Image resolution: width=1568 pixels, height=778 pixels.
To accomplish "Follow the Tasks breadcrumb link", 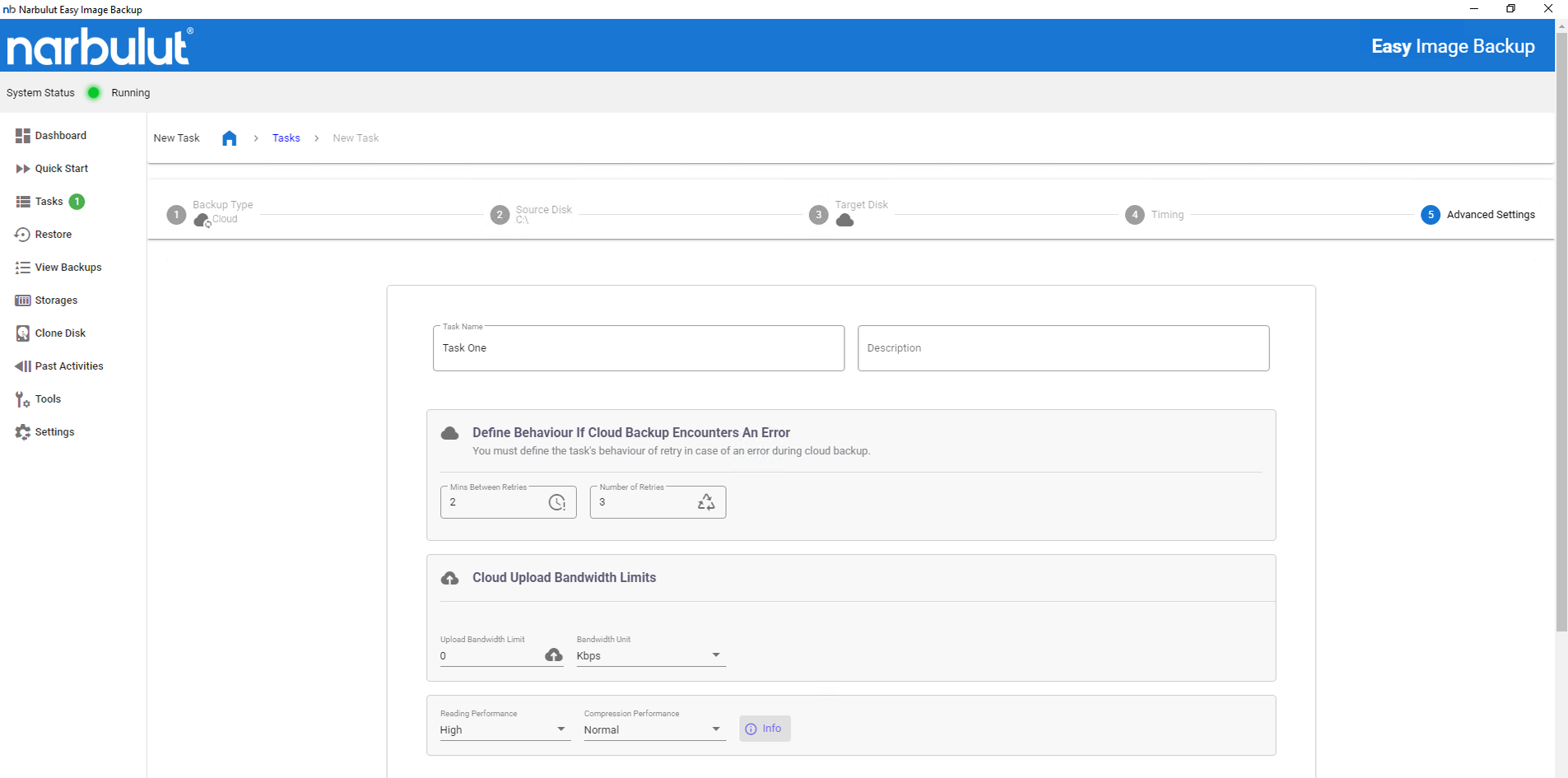I will [x=286, y=138].
